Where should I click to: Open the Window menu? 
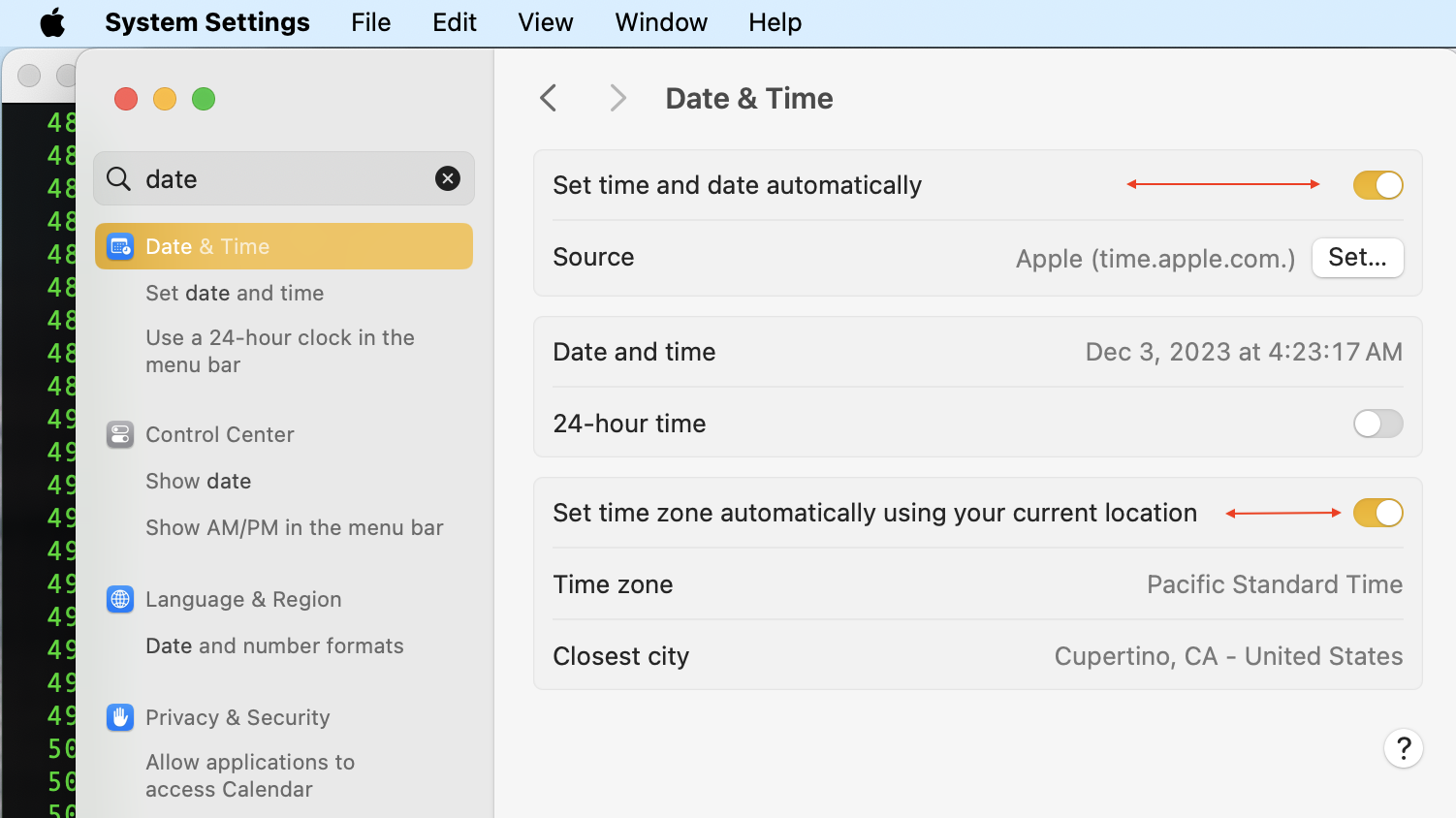pyautogui.click(x=661, y=22)
